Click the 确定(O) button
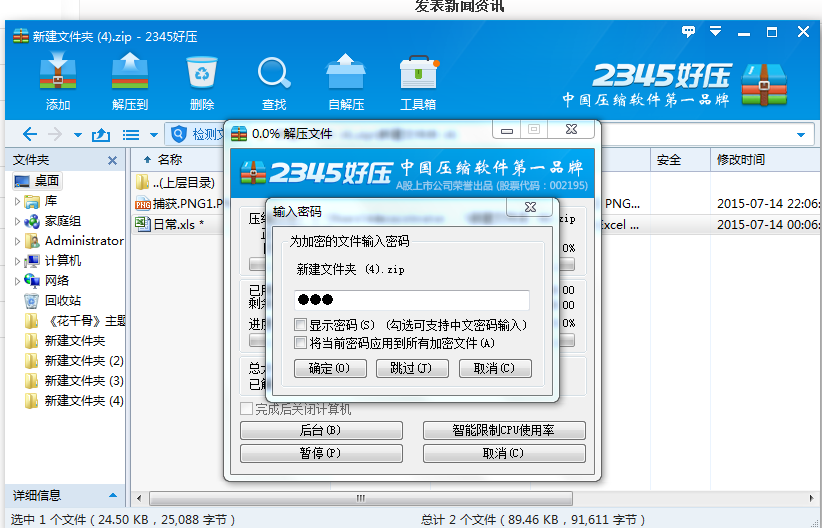The width and height of the screenshot is (822, 528). point(330,368)
